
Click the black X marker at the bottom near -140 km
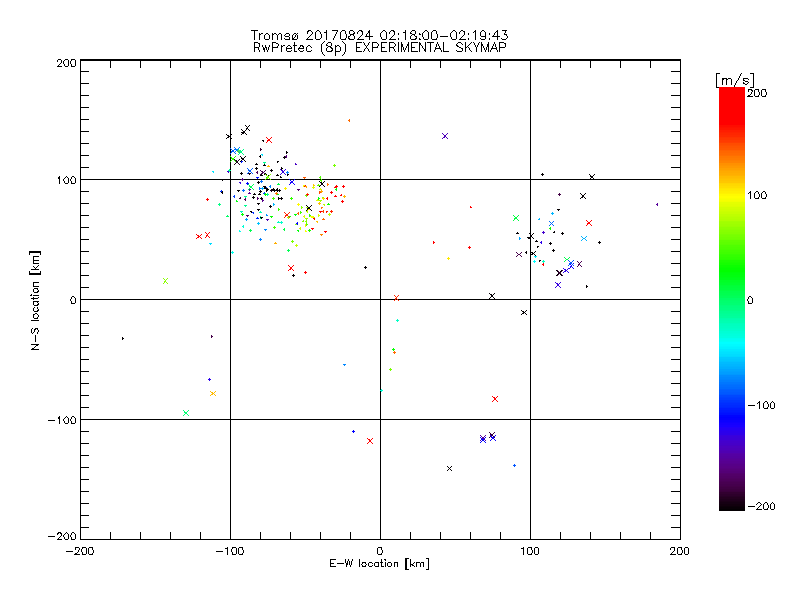(449, 468)
